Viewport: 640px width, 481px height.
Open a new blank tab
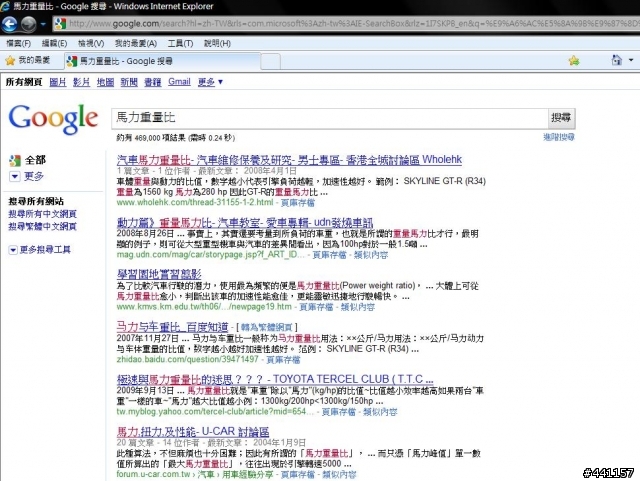(271, 62)
